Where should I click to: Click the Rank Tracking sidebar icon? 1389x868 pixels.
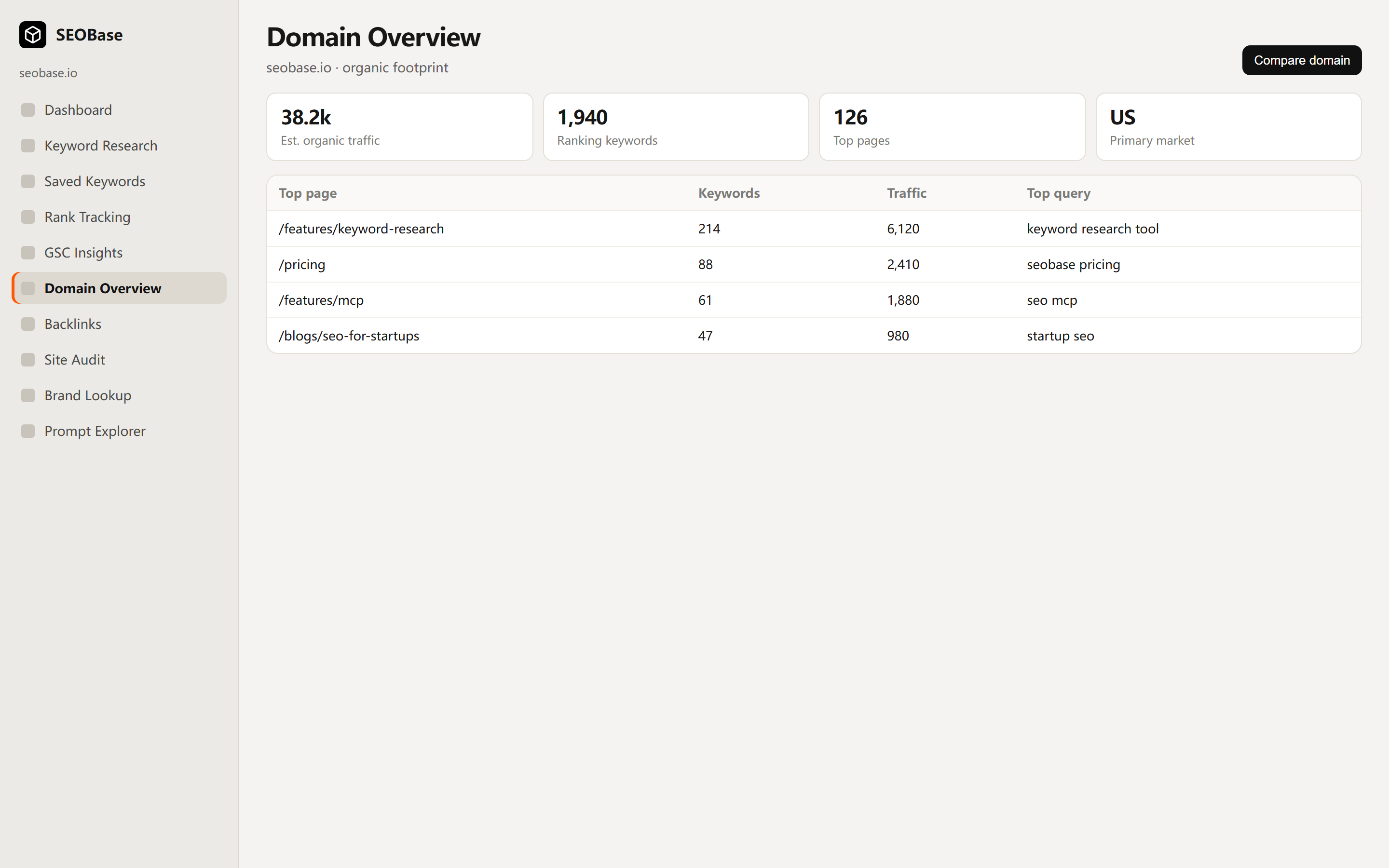28,217
